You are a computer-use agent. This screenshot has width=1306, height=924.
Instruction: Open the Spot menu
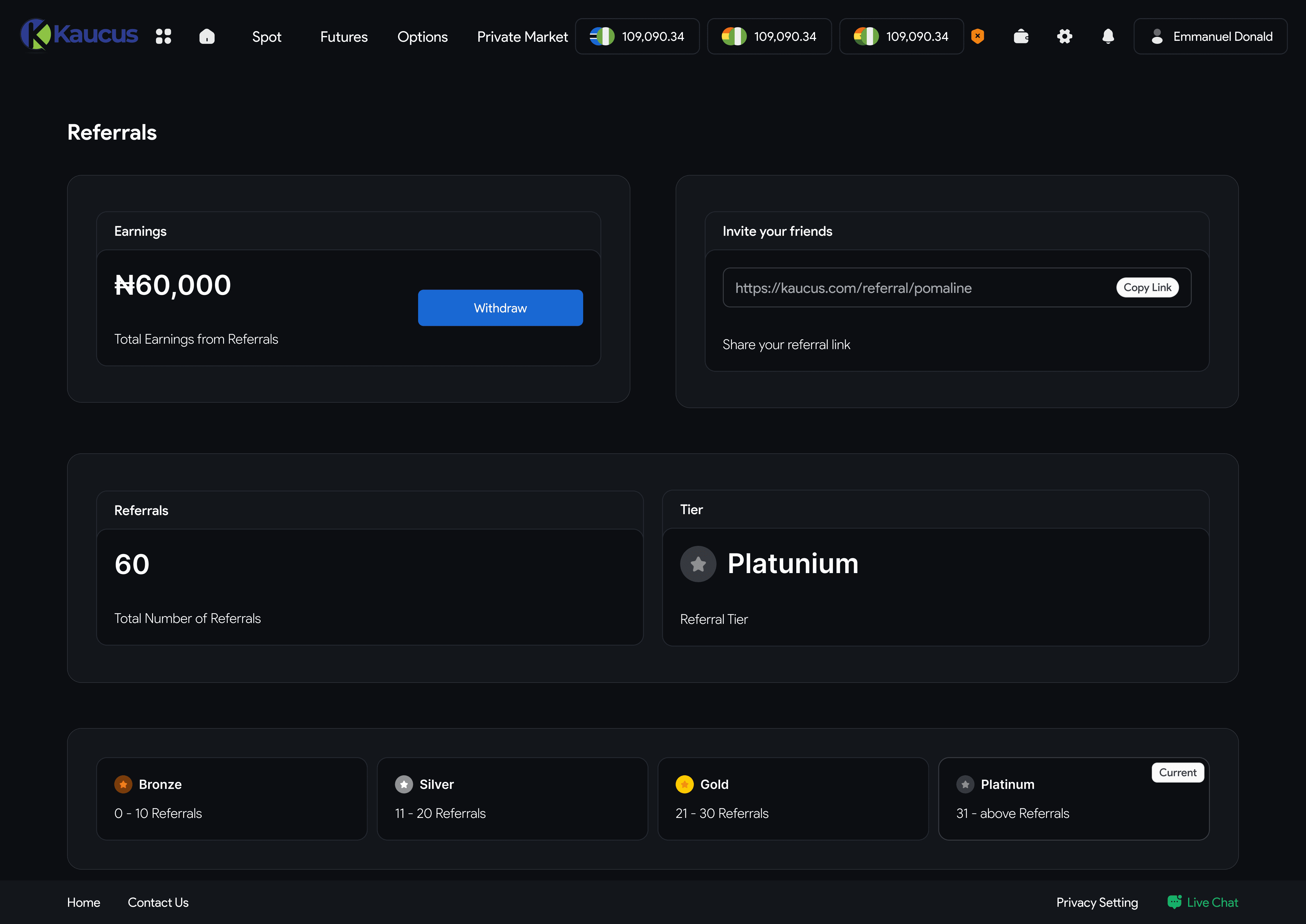[x=266, y=37]
